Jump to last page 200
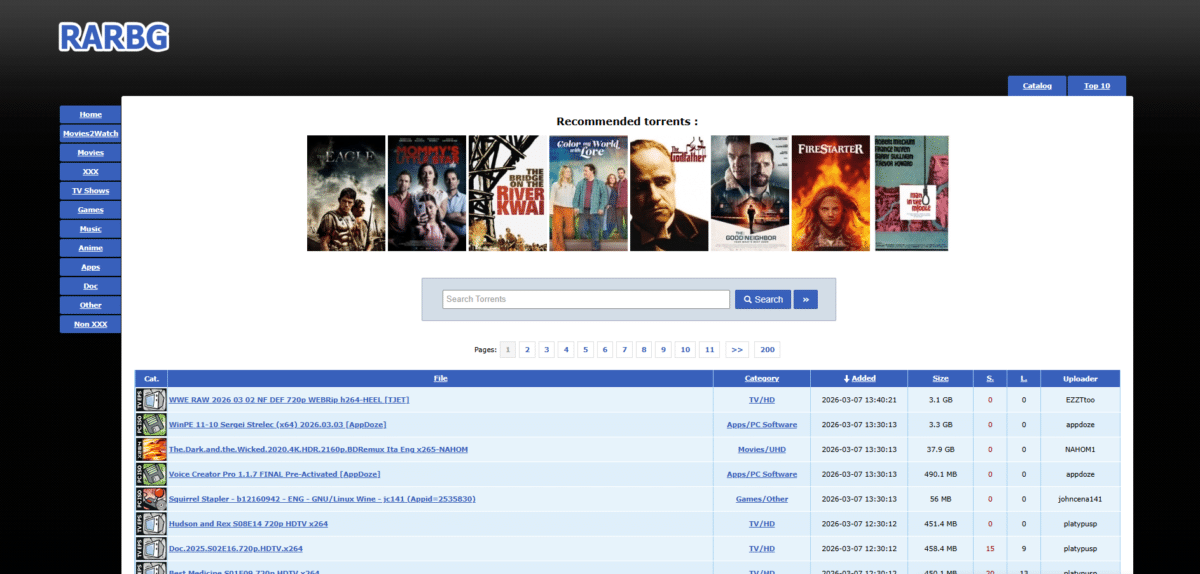The width and height of the screenshot is (1200, 574). [x=767, y=350]
